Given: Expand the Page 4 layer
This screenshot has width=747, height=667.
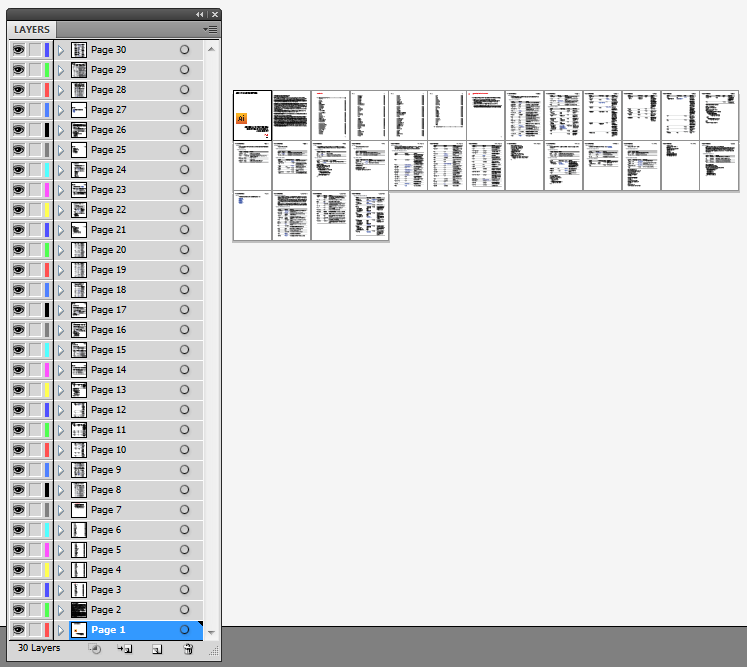Looking at the screenshot, I should coord(61,570).
